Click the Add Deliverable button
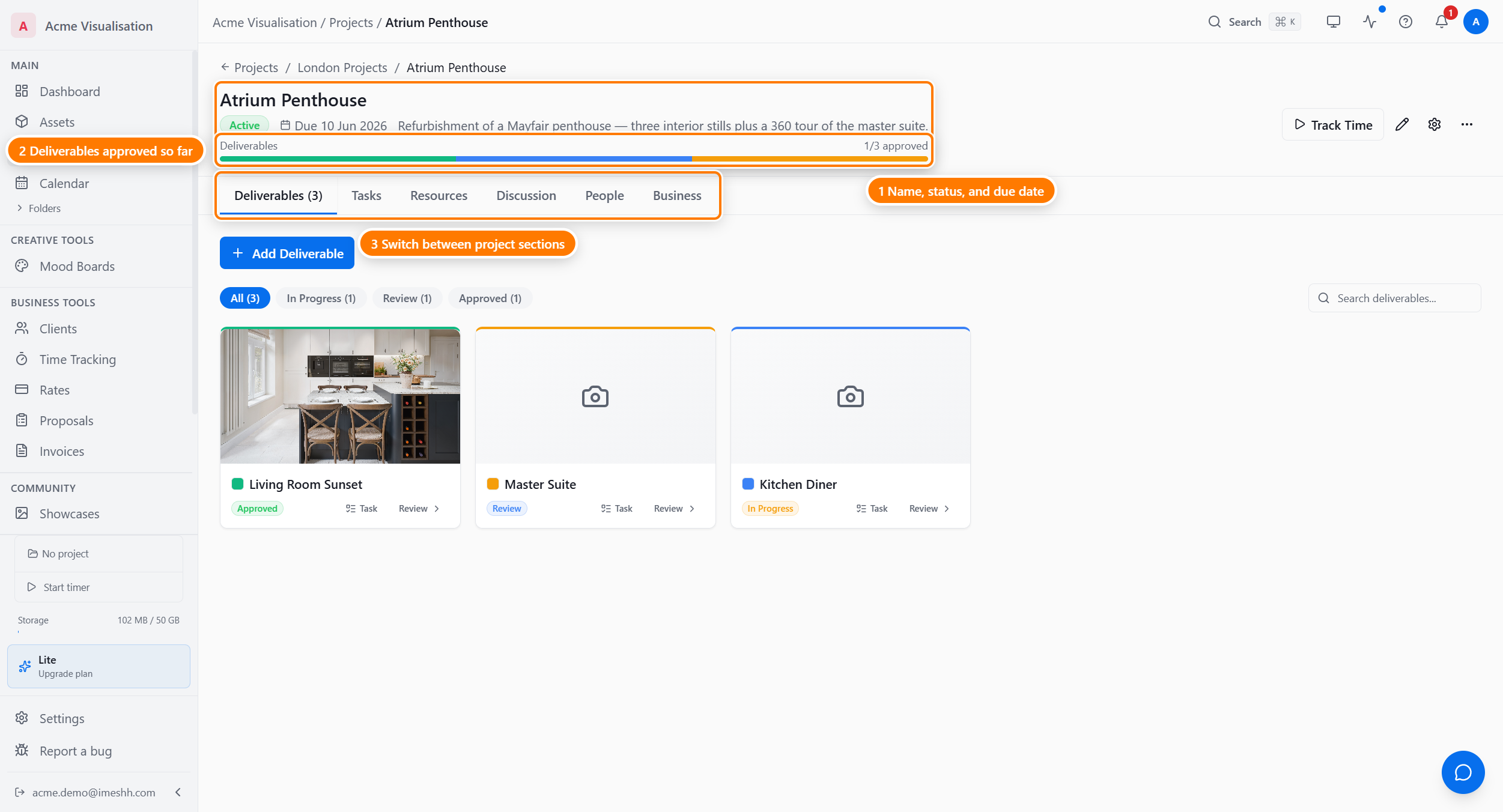Screen dimensions: 1503x812 coord(287,253)
